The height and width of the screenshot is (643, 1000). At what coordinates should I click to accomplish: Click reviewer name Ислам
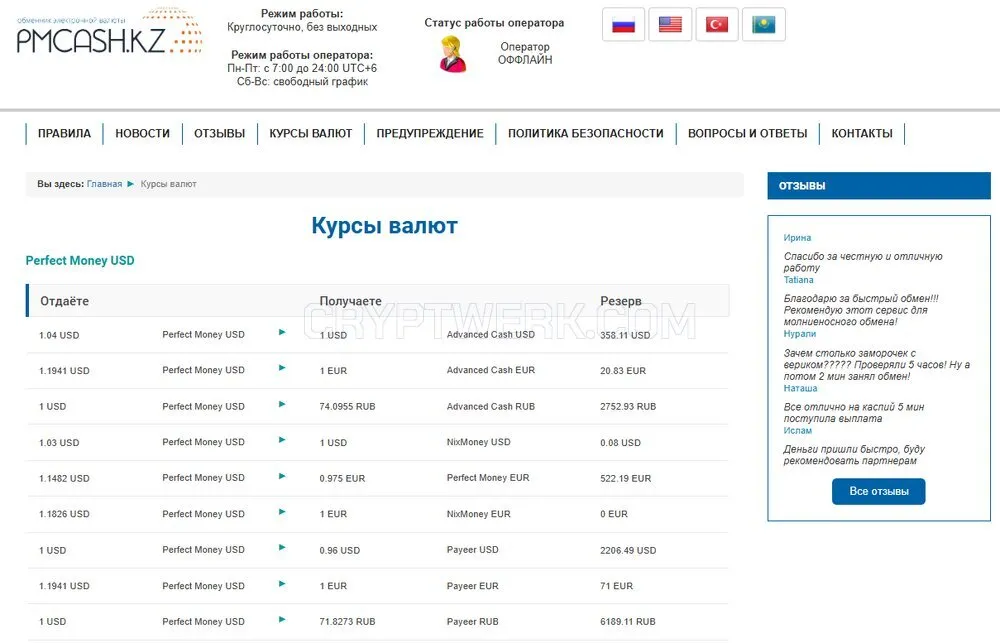[x=798, y=431]
